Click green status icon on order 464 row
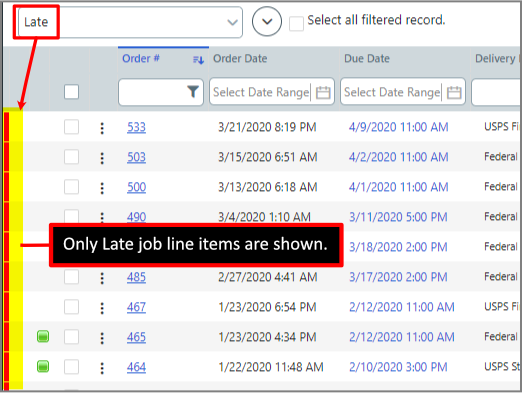The height and width of the screenshot is (393, 522). (43, 366)
